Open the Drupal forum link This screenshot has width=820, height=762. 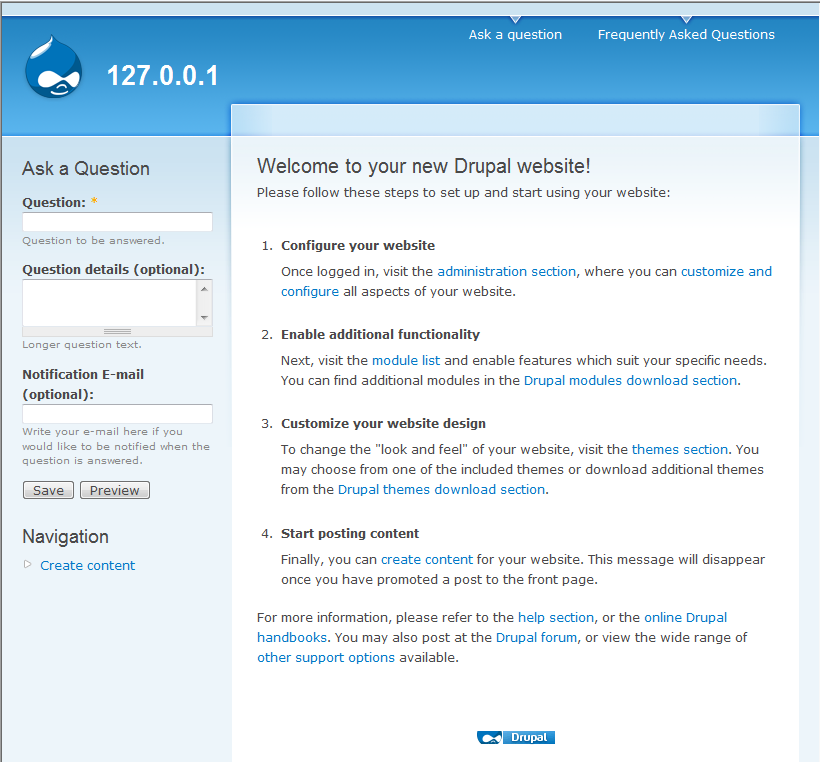pyautogui.click(x=536, y=638)
